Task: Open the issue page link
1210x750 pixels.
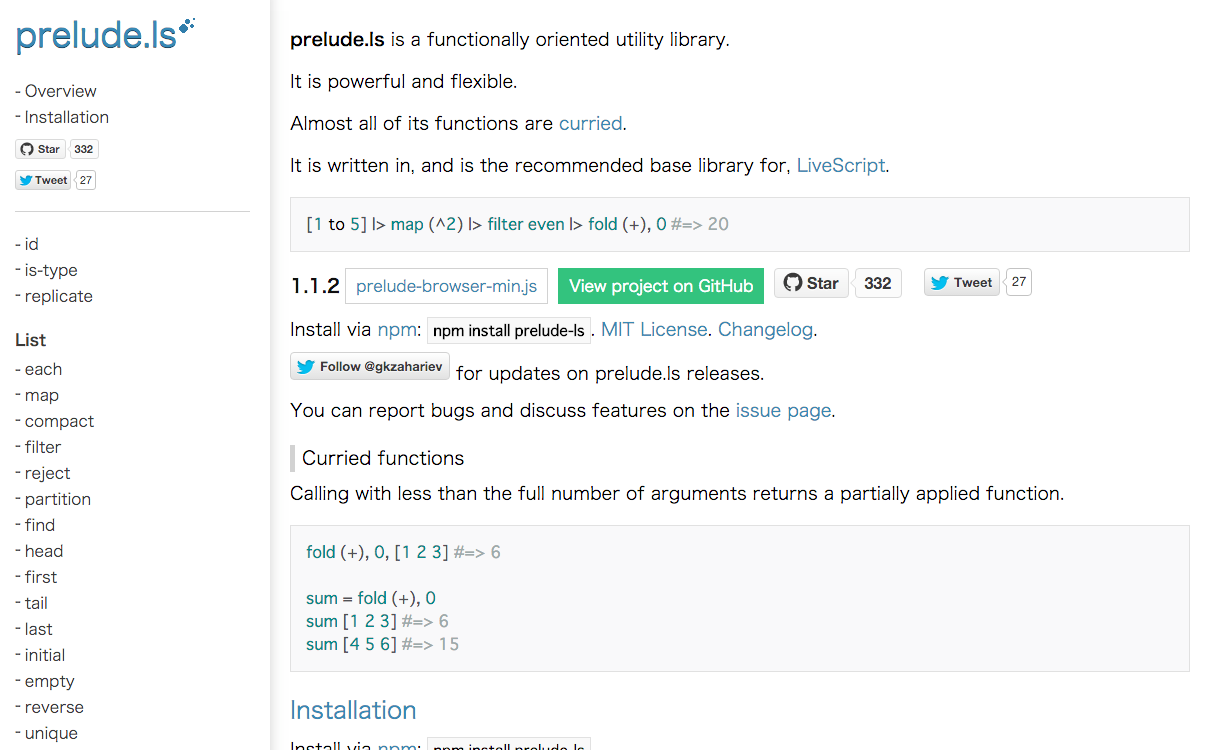Action: [x=783, y=410]
